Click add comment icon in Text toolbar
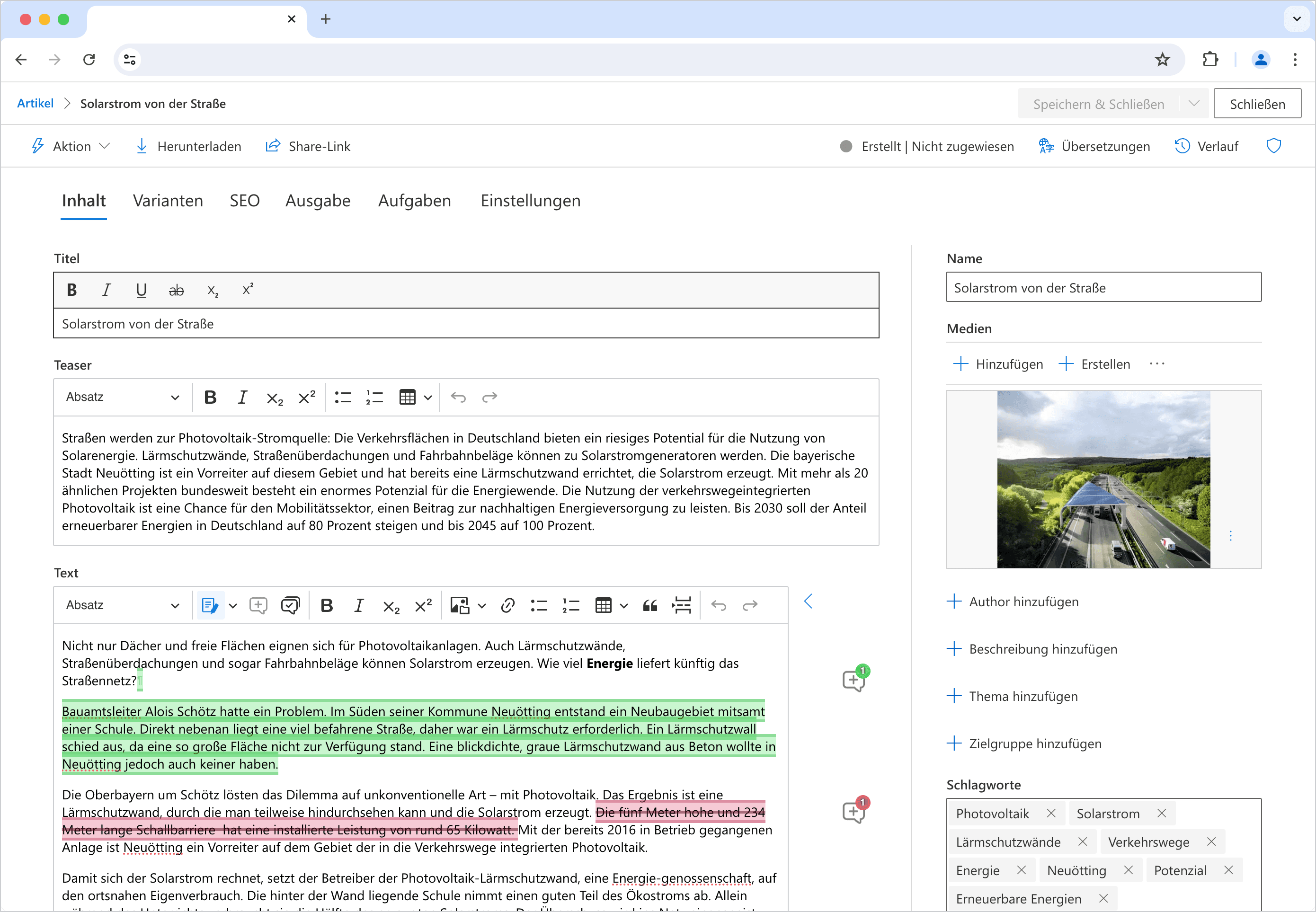This screenshot has height=912, width=1316. (x=258, y=605)
